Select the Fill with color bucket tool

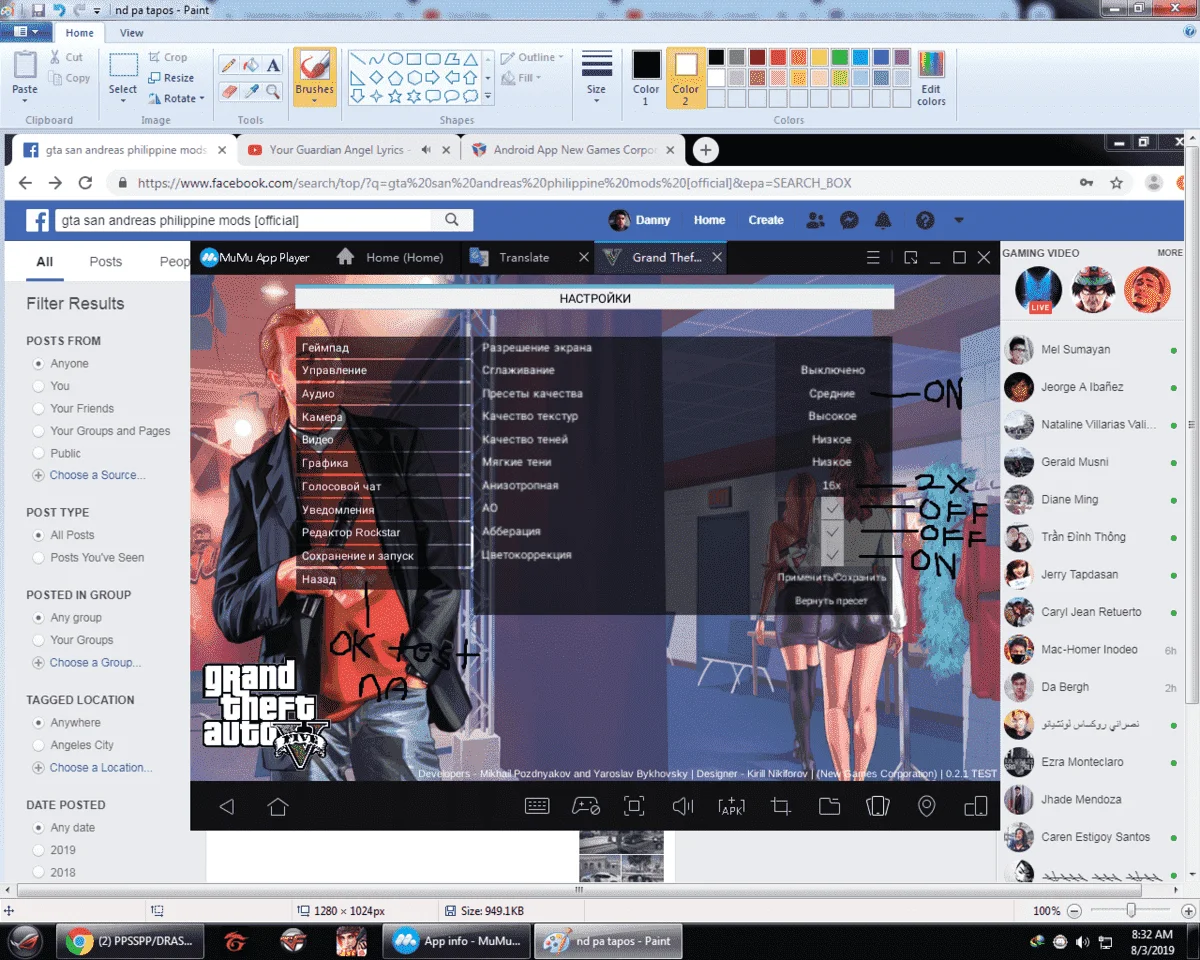[251, 65]
